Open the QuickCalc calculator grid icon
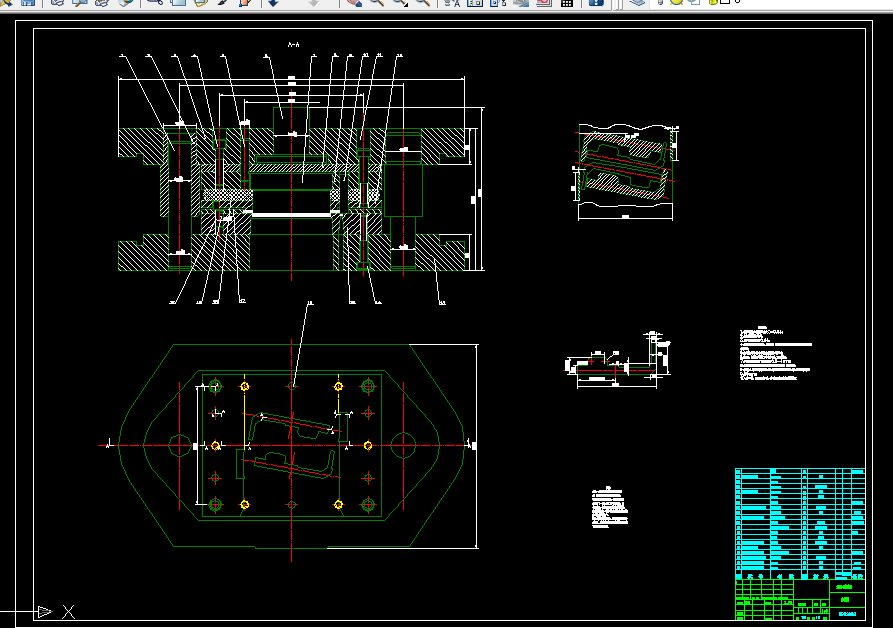Image resolution: width=893 pixels, height=628 pixels. (x=567, y=3)
